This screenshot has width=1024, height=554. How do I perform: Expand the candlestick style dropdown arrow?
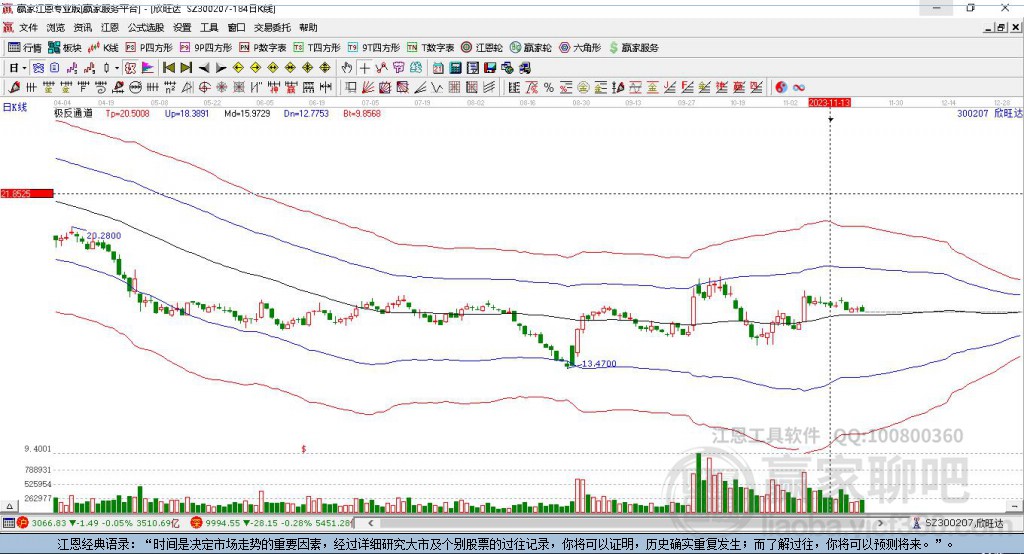117,68
